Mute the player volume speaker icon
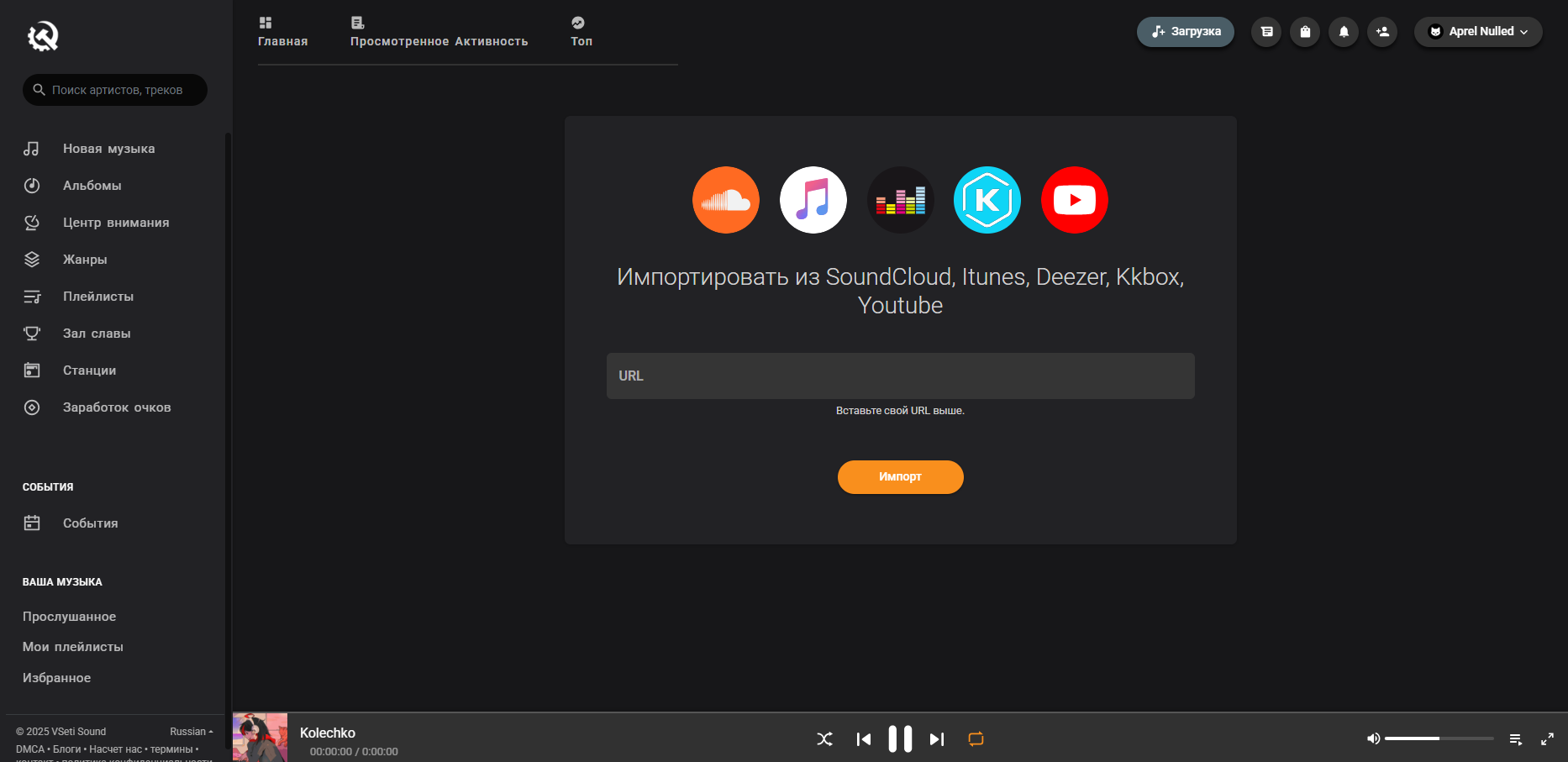The width and height of the screenshot is (1568, 762). [1373, 738]
